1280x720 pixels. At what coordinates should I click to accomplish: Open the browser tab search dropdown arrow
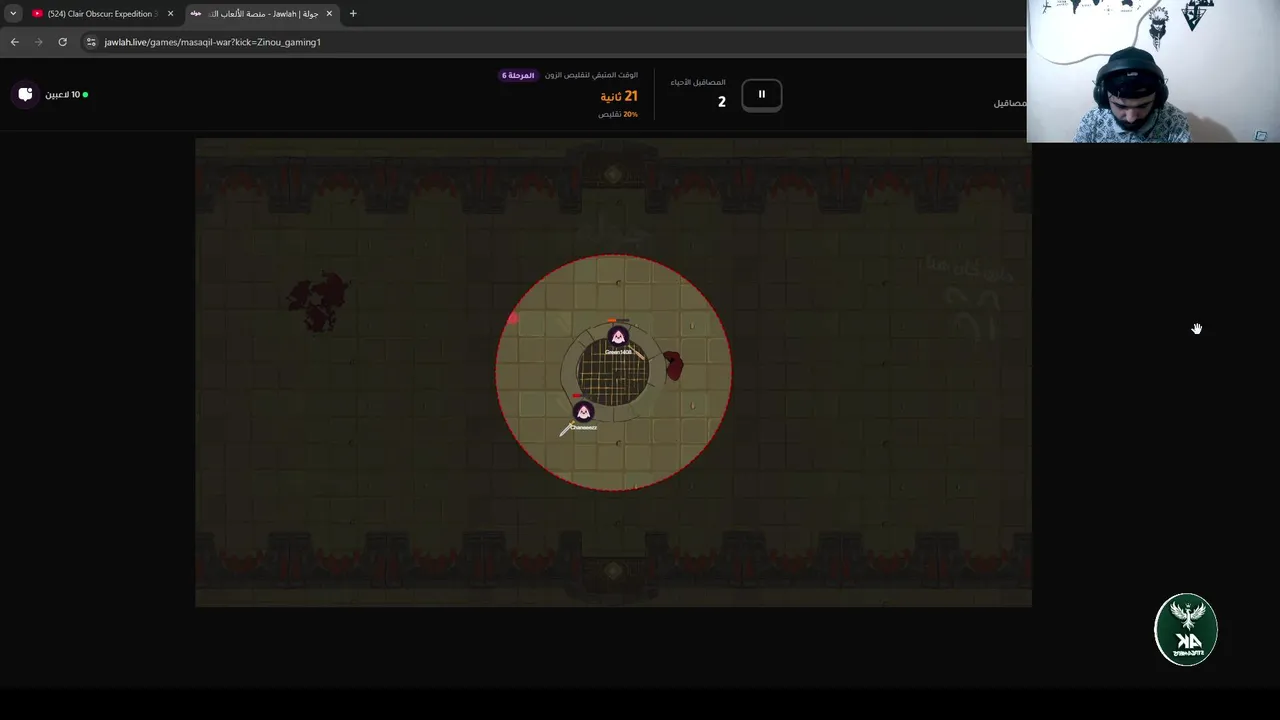tap(13, 14)
